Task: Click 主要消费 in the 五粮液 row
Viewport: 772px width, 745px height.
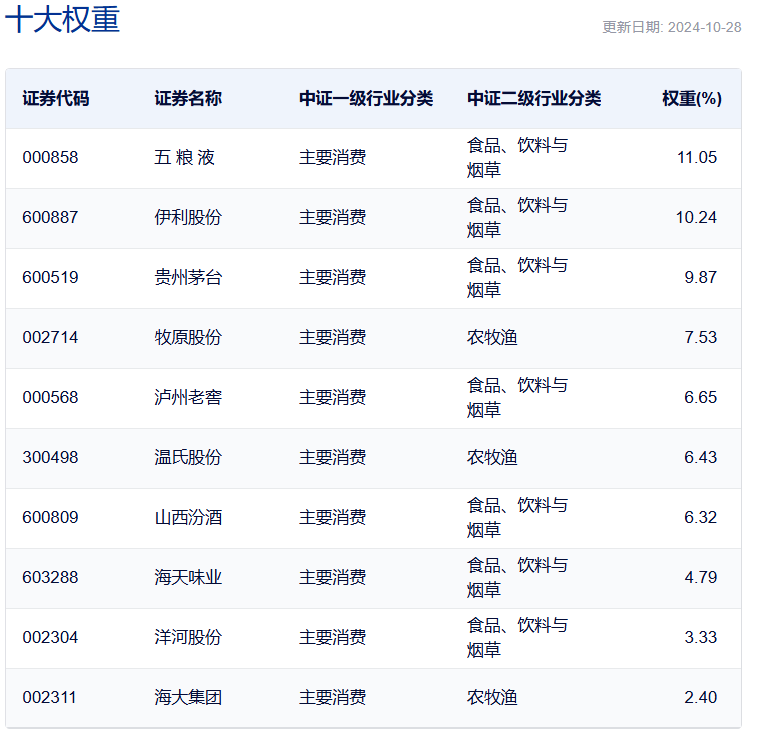Action: [x=332, y=158]
